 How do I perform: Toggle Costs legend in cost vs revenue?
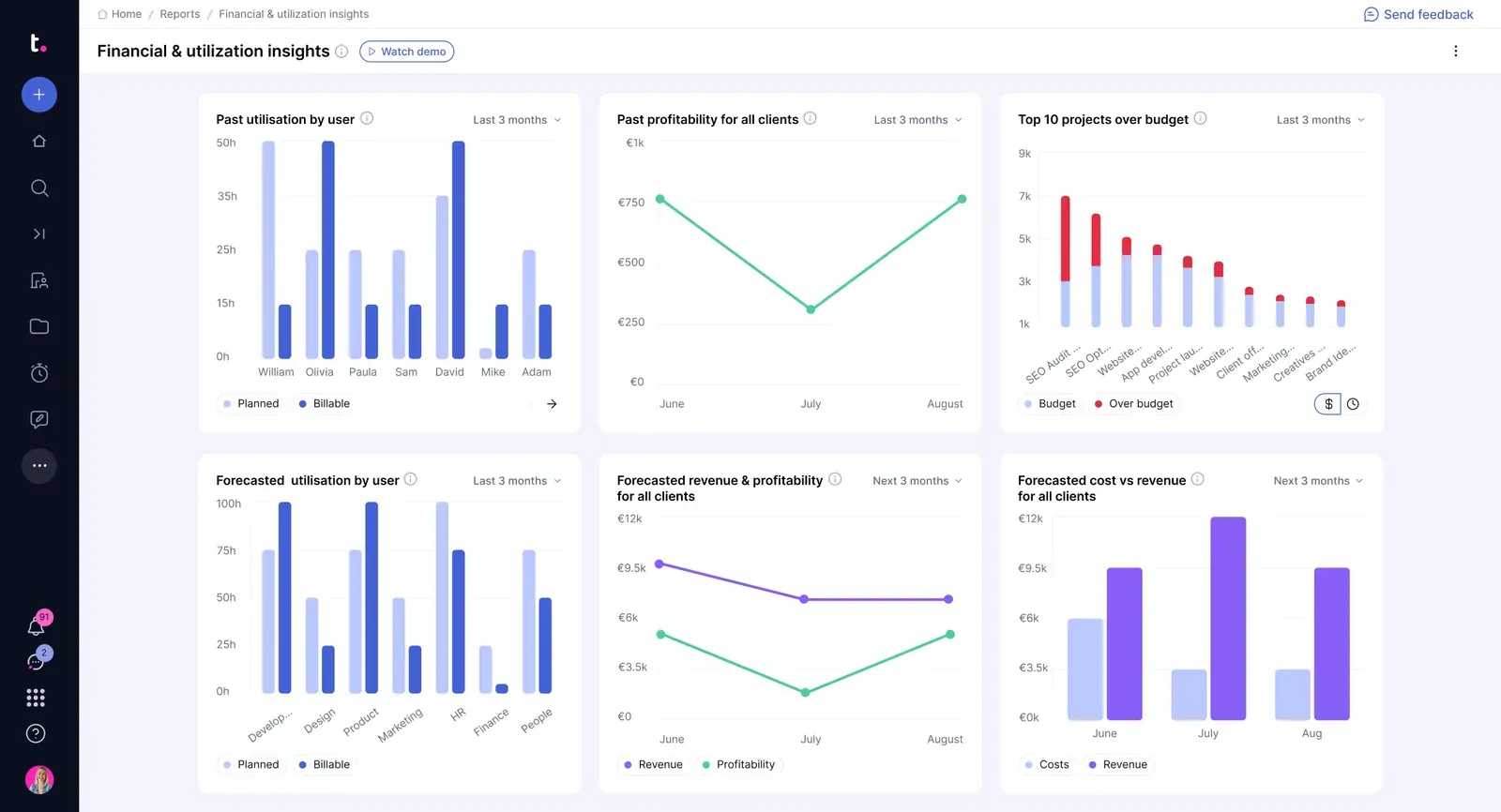coord(1047,765)
